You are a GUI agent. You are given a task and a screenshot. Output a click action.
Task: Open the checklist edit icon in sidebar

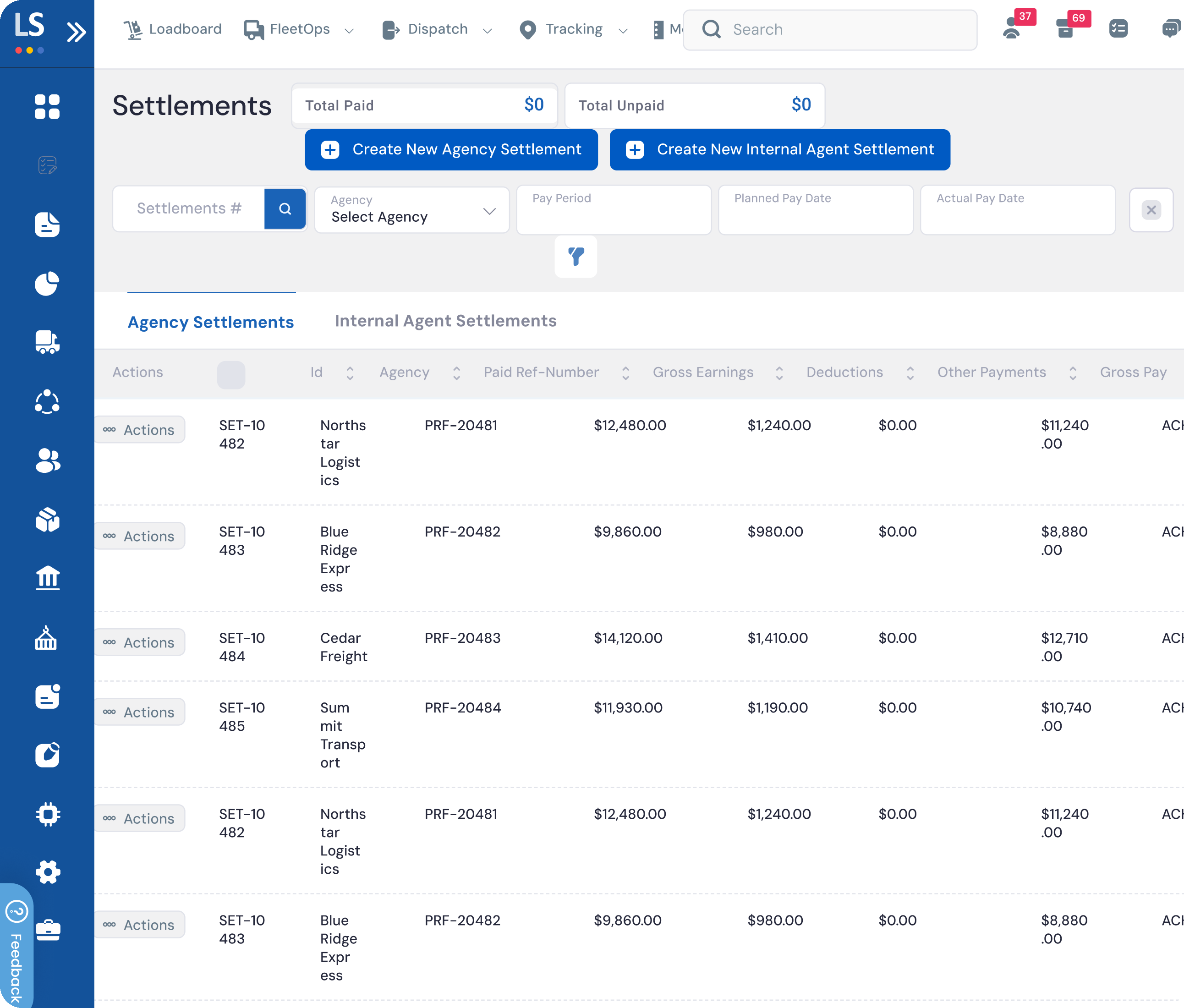tap(47, 166)
